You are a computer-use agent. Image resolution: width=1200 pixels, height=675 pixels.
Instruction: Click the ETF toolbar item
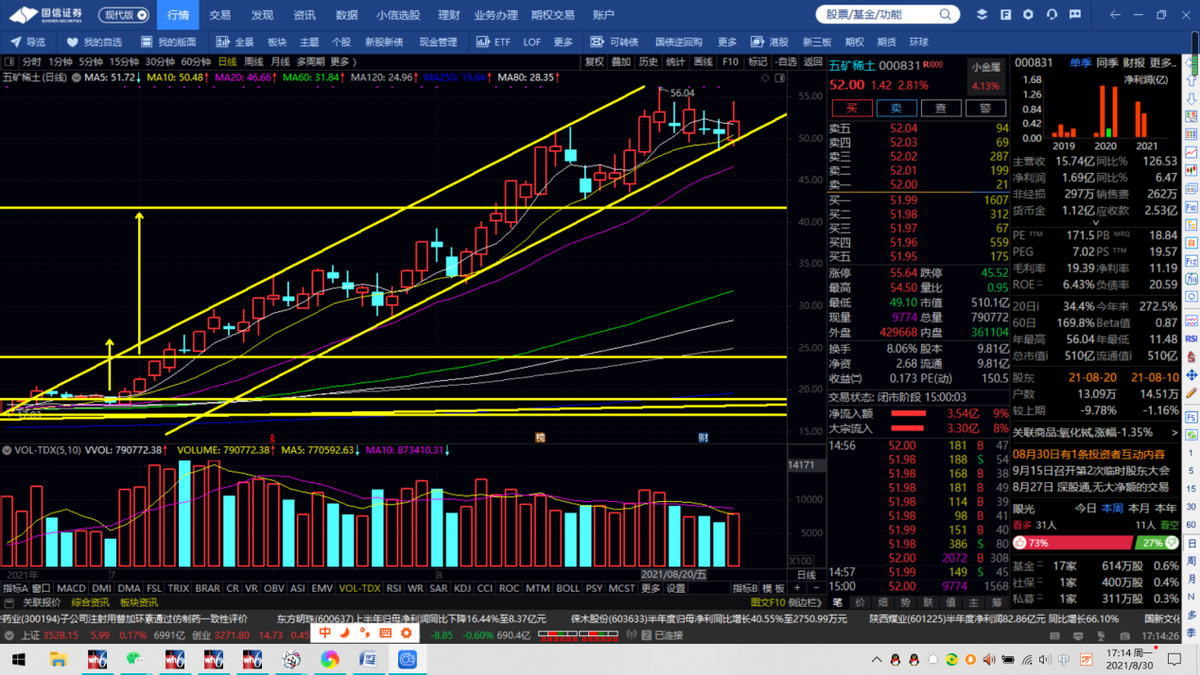click(x=494, y=42)
